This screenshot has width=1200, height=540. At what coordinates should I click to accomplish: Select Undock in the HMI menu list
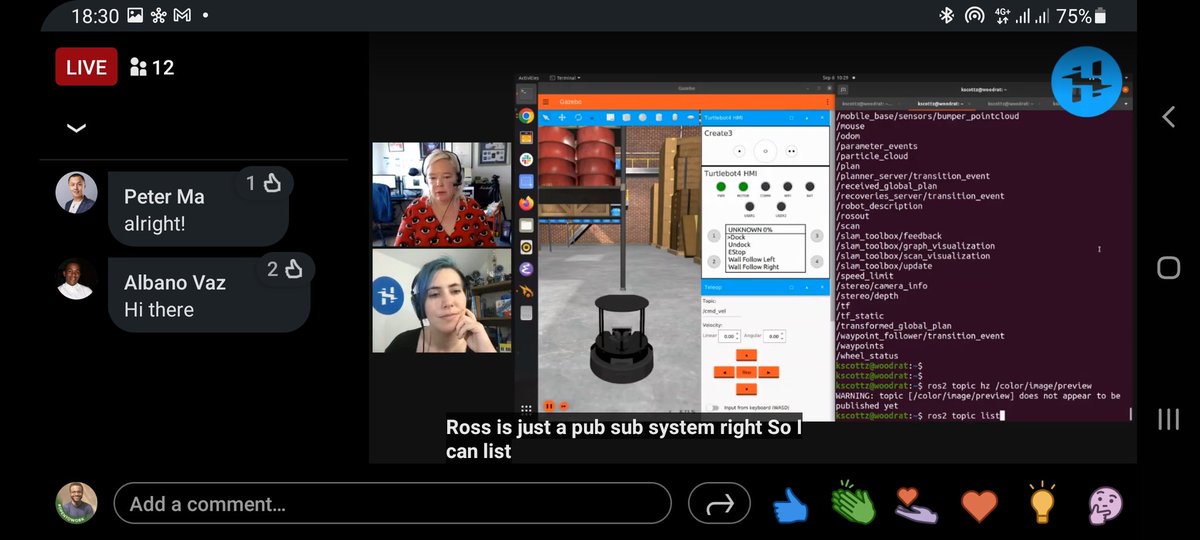click(x=740, y=244)
